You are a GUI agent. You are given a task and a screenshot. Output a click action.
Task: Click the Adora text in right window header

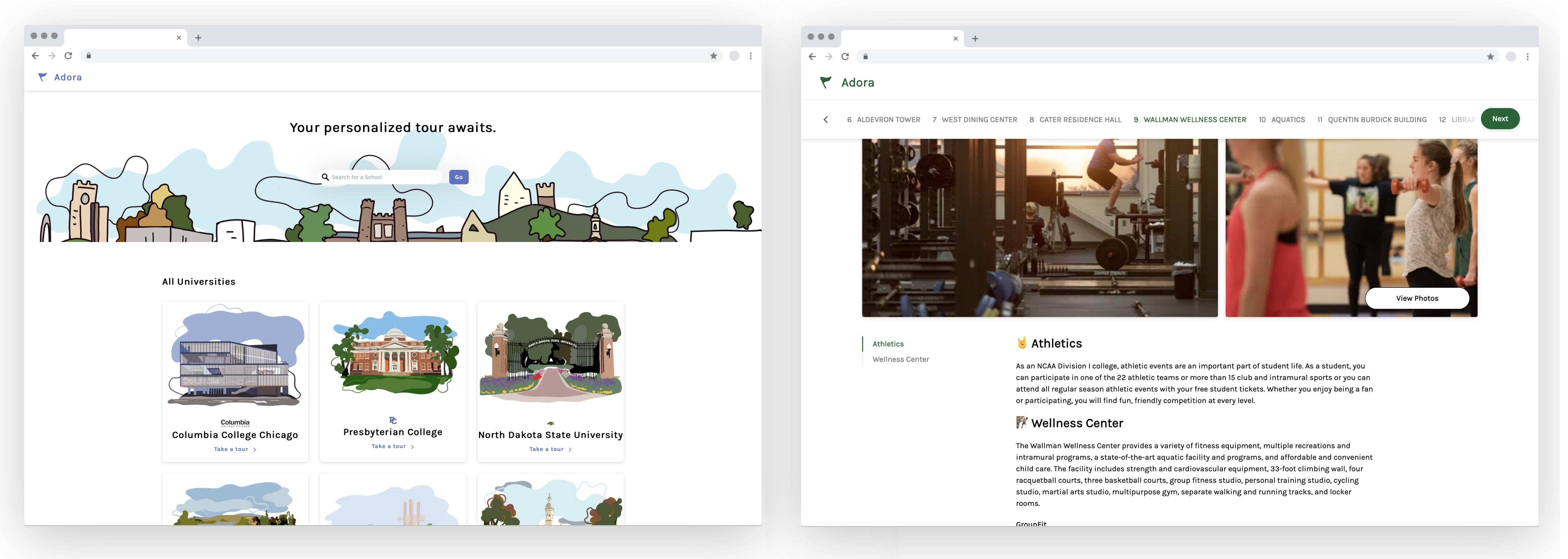[x=858, y=83]
